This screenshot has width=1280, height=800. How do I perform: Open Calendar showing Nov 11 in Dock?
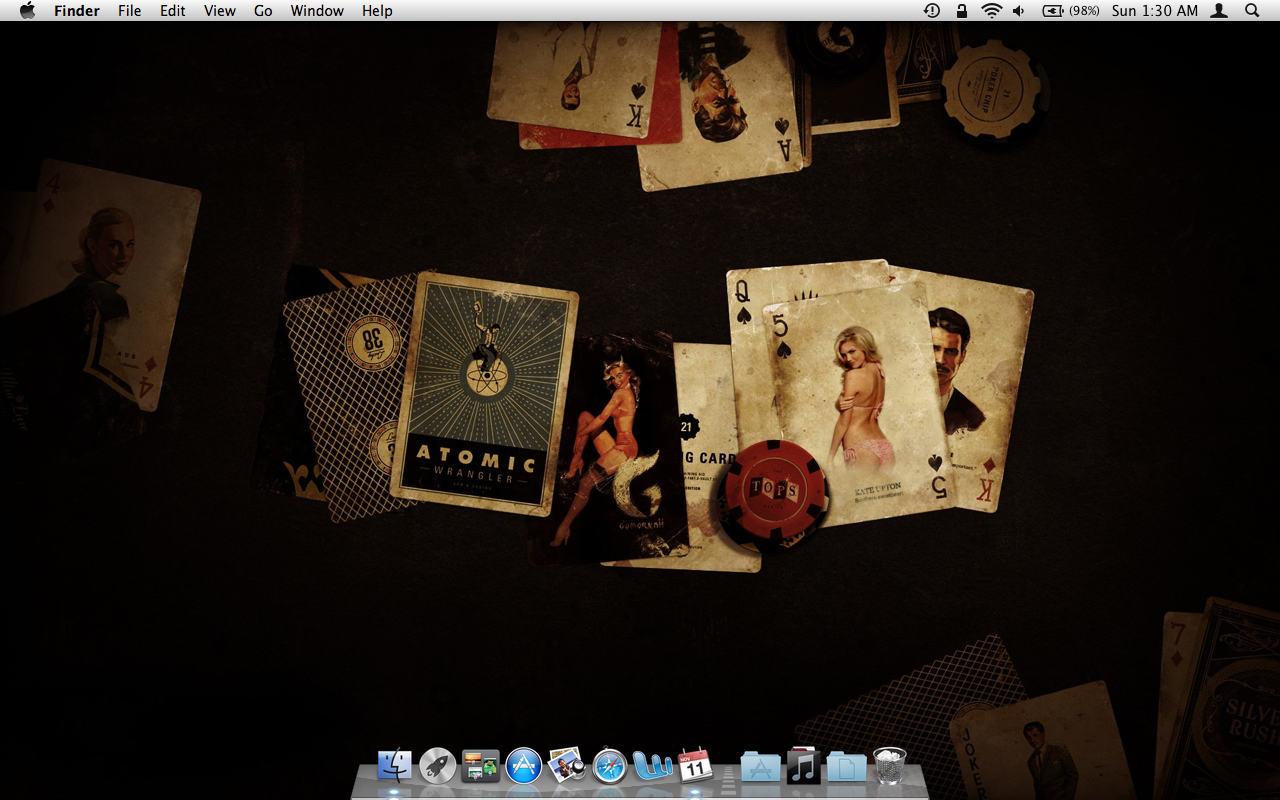(x=695, y=766)
